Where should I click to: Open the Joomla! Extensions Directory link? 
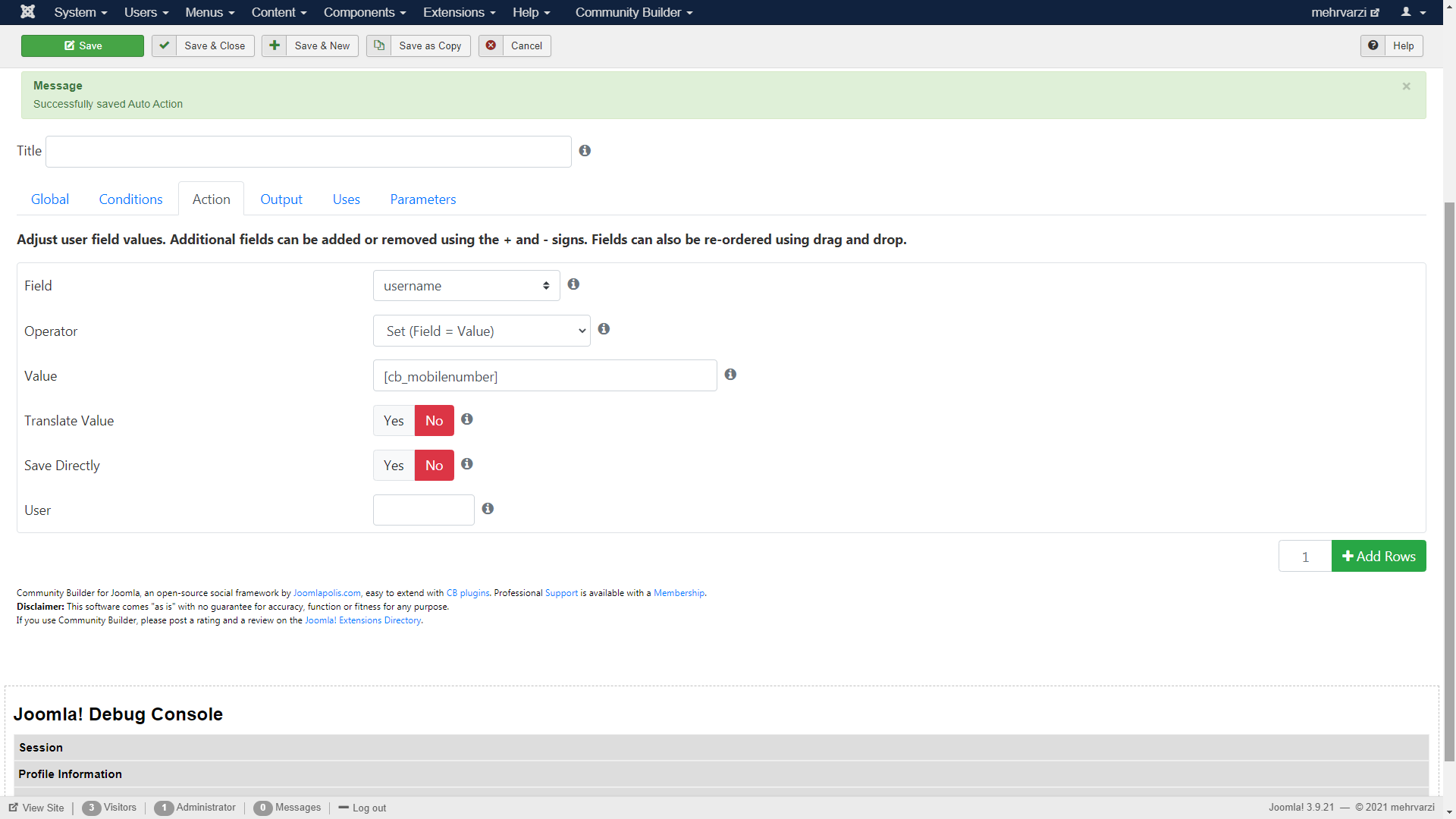362,620
